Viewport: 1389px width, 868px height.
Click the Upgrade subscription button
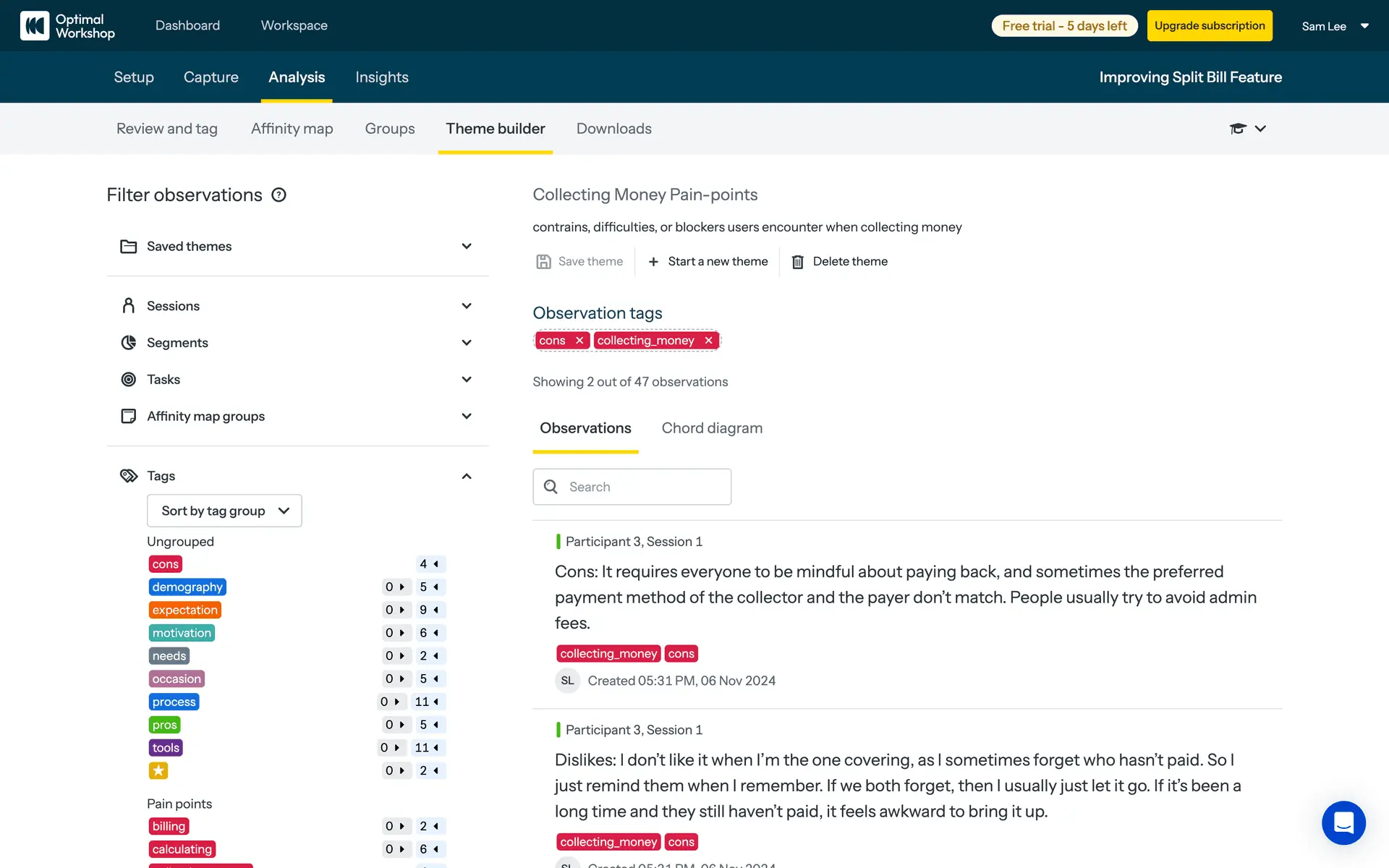tap(1209, 26)
